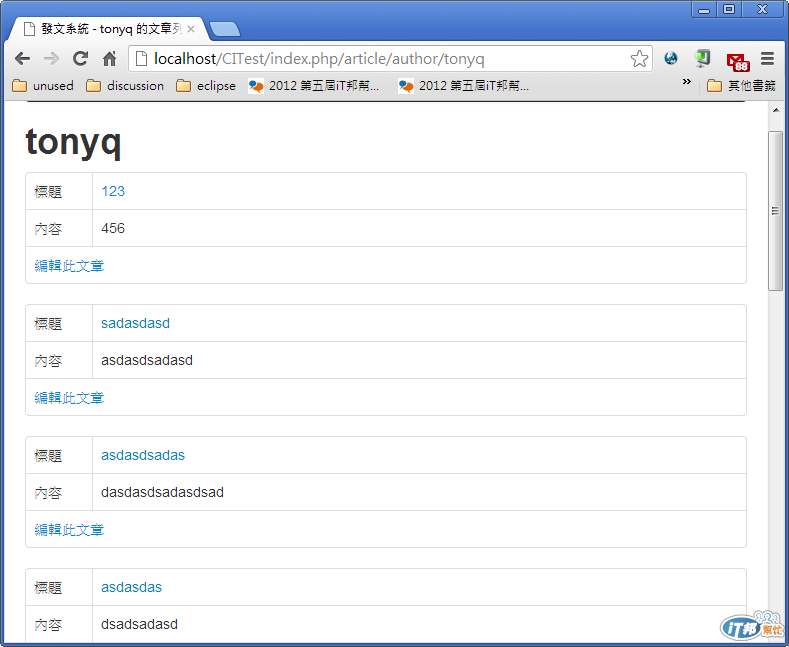The image size is (789, 647).
Task: Minimize the browser window
Action: pyautogui.click(x=703, y=10)
